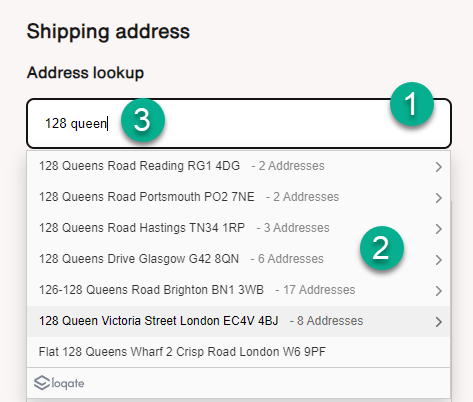Expand chevron for Queens Drive Glasgow G42 8QN

point(438,260)
